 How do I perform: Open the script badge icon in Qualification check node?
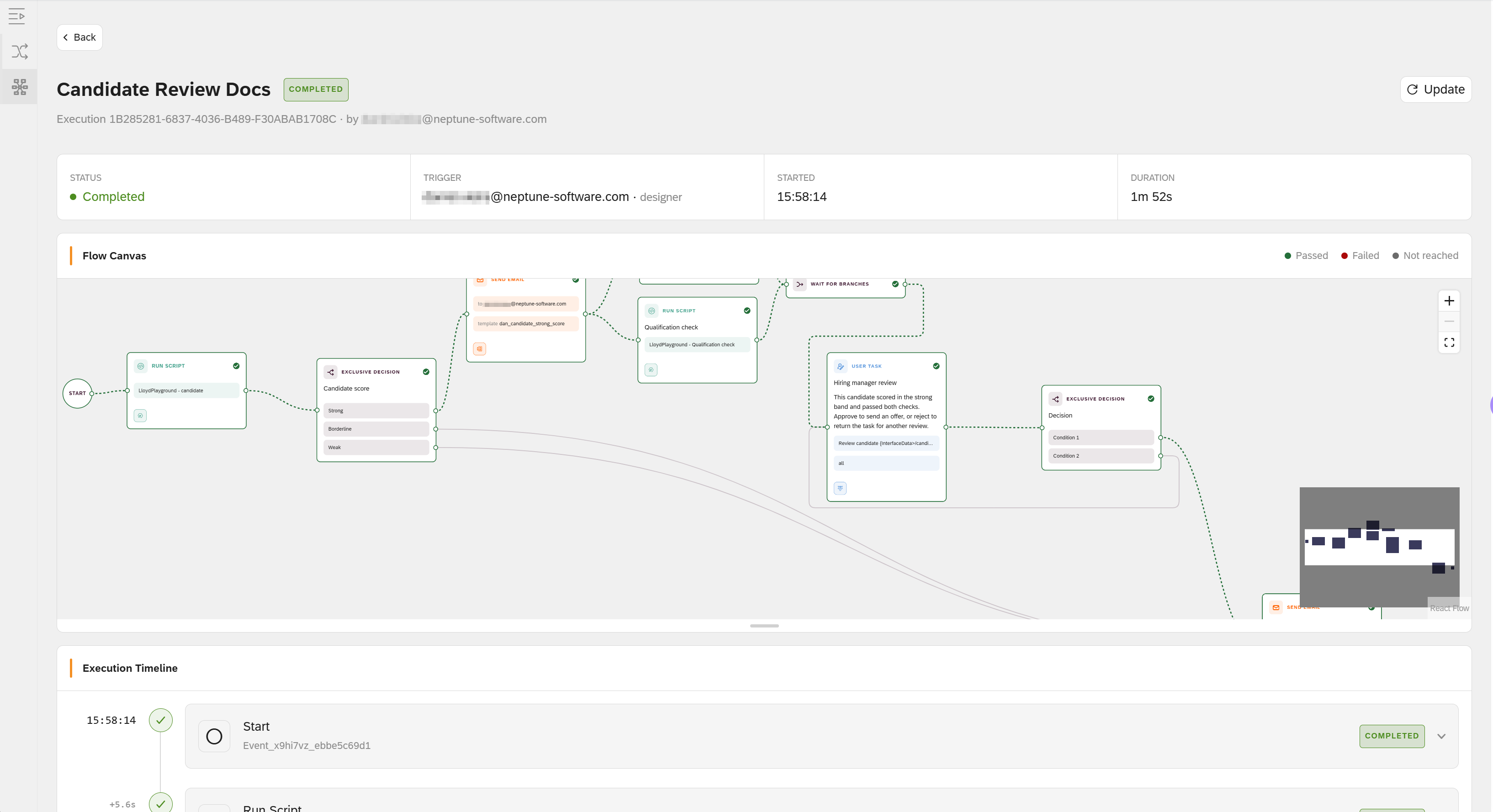tap(651, 369)
